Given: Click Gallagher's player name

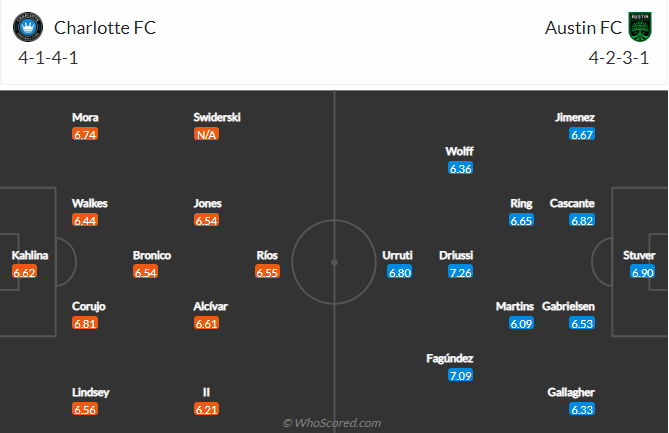Looking at the screenshot, I should coord(571,392).
